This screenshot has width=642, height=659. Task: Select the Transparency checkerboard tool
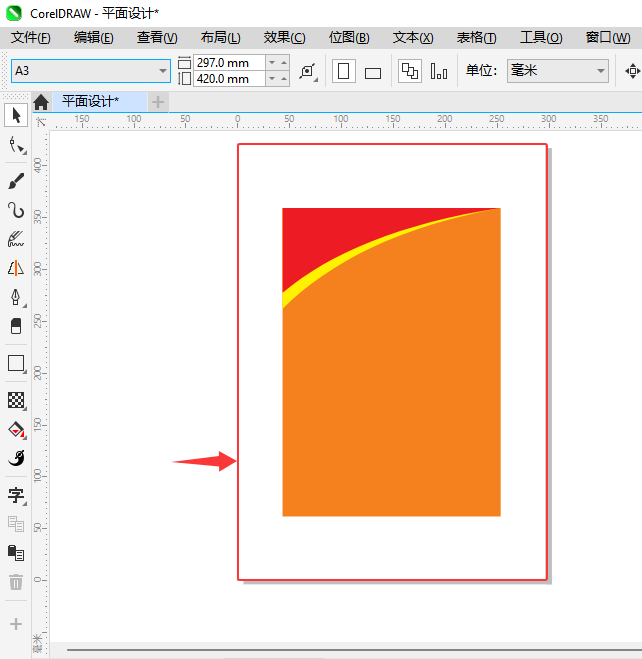pyautogui.click(x=16, y=400)
